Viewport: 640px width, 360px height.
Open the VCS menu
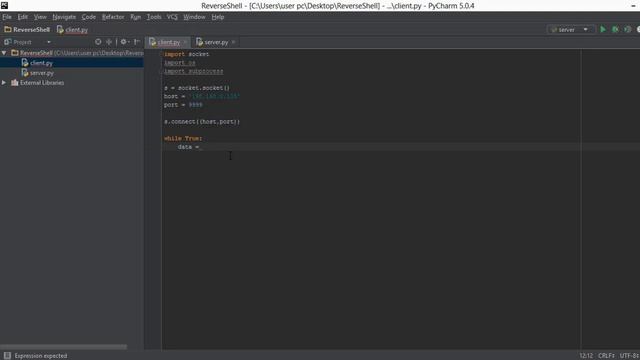172,17
